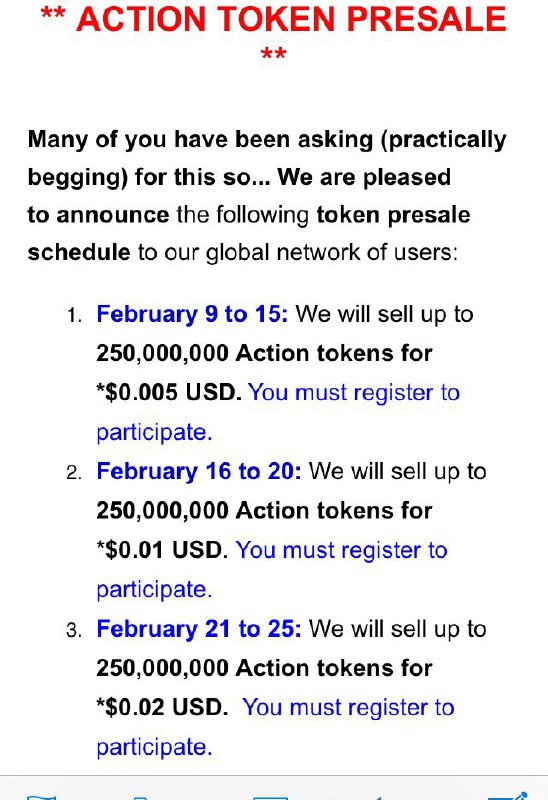548x800 pixels.
Task: Tap the move-to-folder icon in the bottom toolbar
Action: pos(140,797)
